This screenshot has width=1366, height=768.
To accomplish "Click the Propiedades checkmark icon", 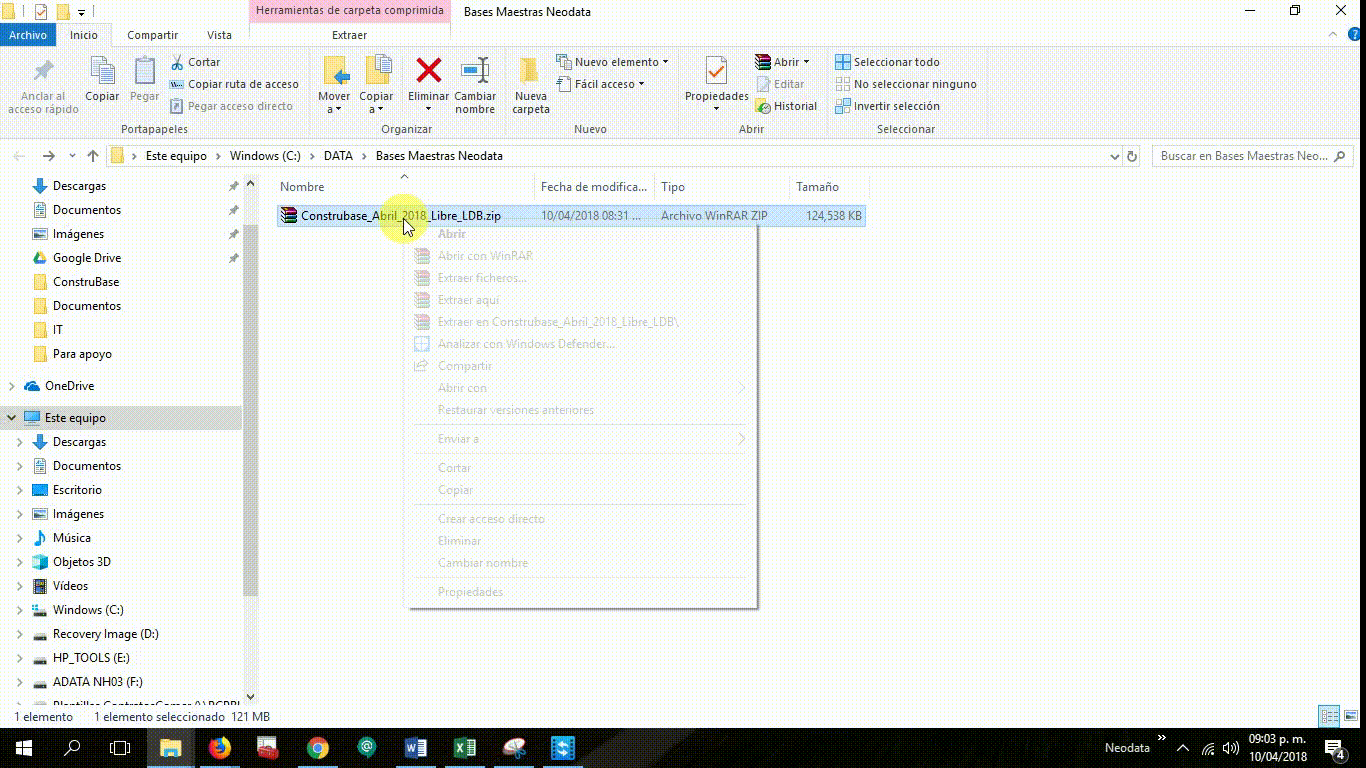I will coord(716,71).
